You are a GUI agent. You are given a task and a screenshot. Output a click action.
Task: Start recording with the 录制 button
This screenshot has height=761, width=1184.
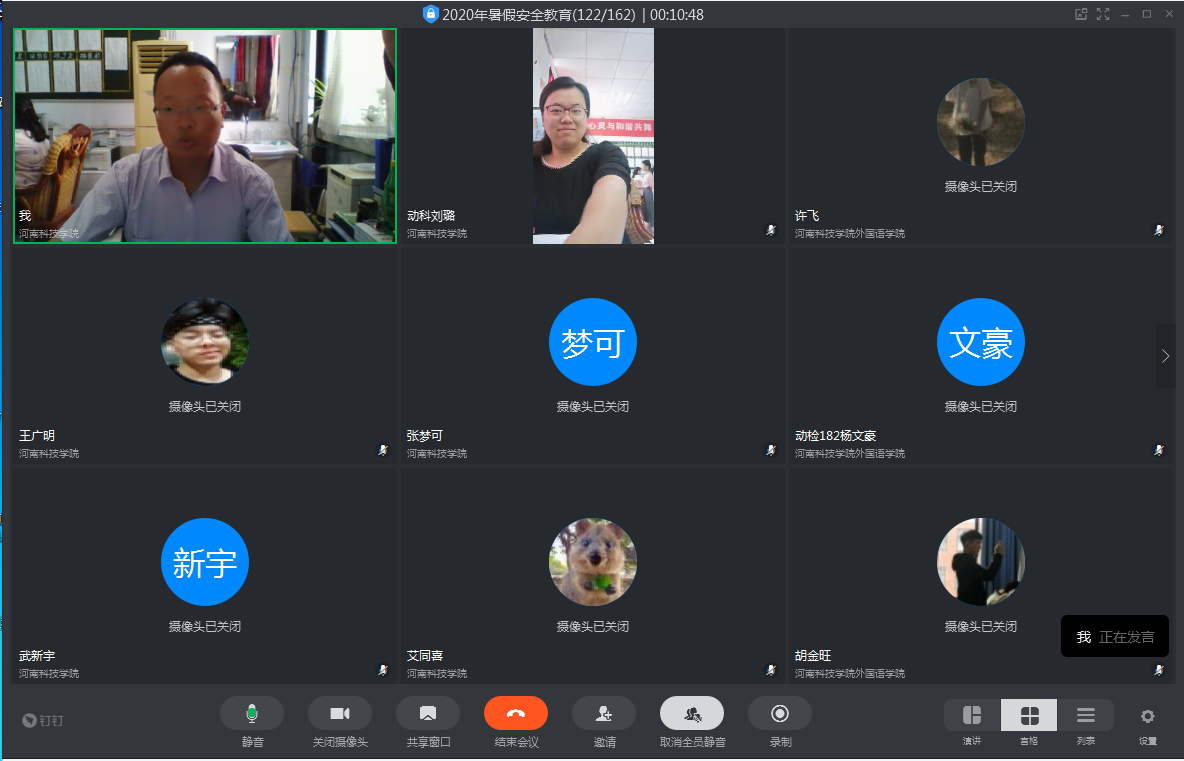(x=780, y=713)
